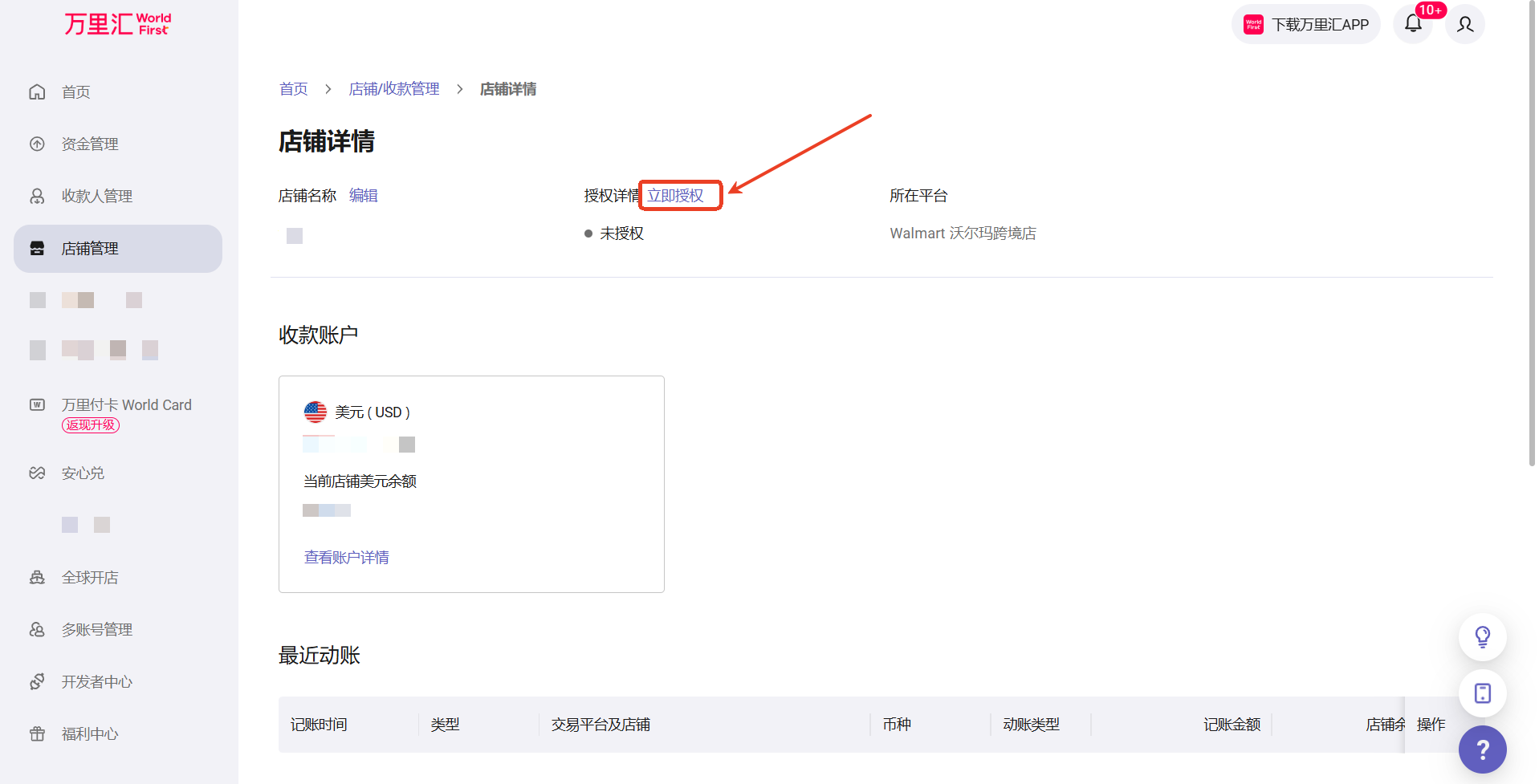Click the user profile avatar icon
The width and height of the screenshot is (1539, 784).
point(1464,24)
